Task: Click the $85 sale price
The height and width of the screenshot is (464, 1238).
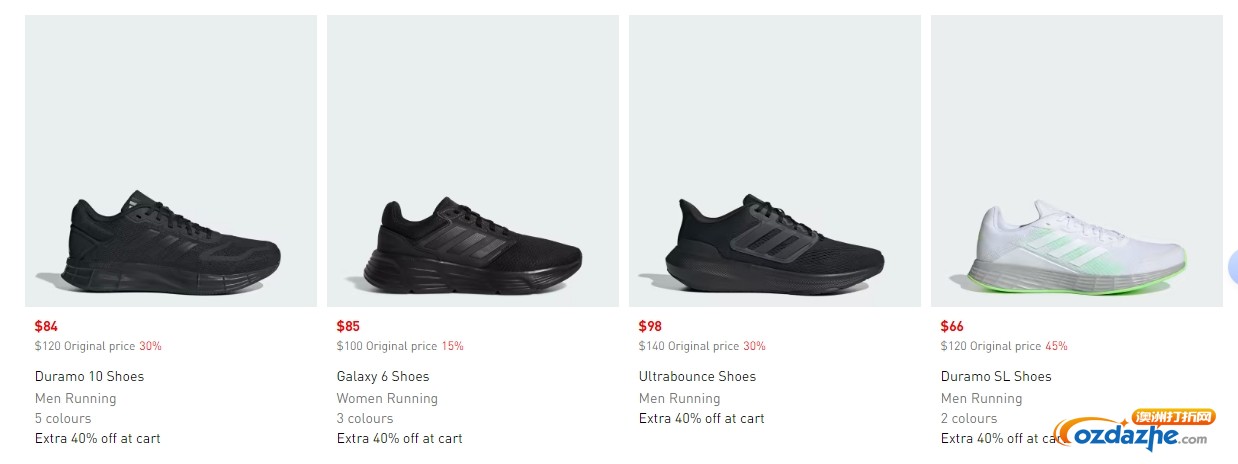Action: (x=348, y=326)
